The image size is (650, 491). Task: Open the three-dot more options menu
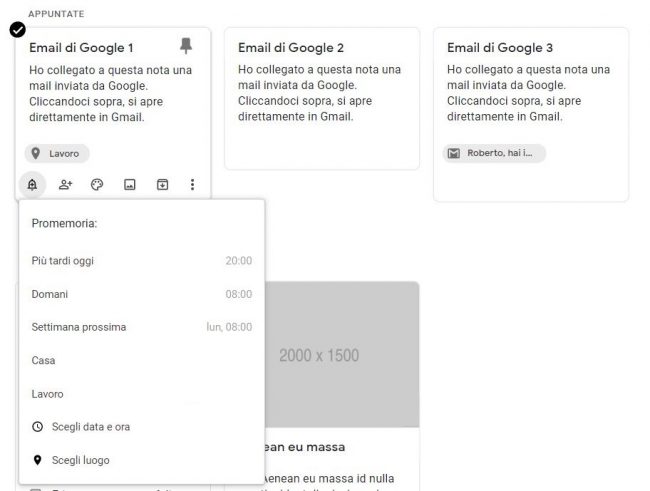[x=193, y=185]
